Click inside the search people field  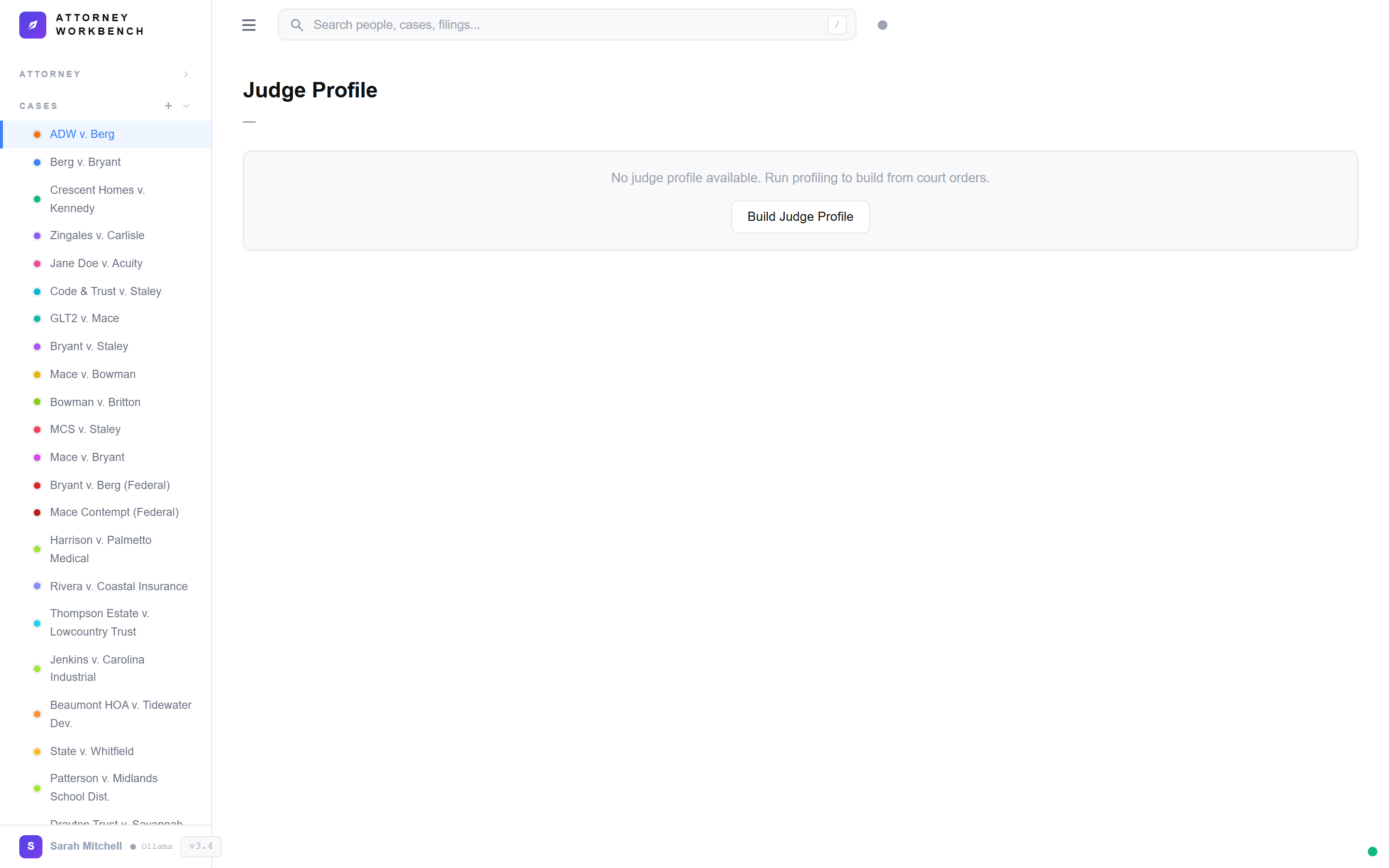tap(517, 25)
